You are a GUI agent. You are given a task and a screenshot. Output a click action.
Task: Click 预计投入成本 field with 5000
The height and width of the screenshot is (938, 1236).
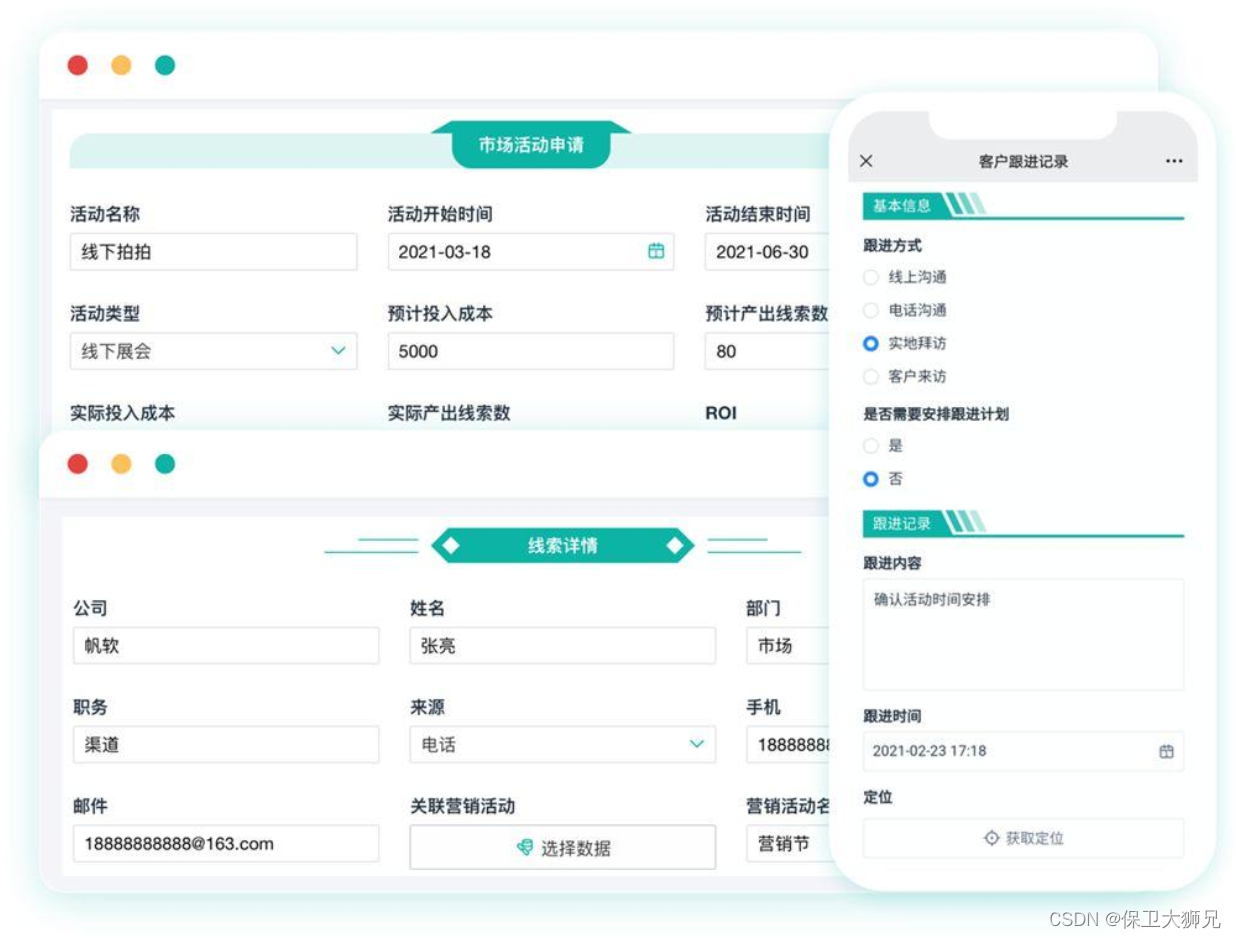(x=531, y=351)
